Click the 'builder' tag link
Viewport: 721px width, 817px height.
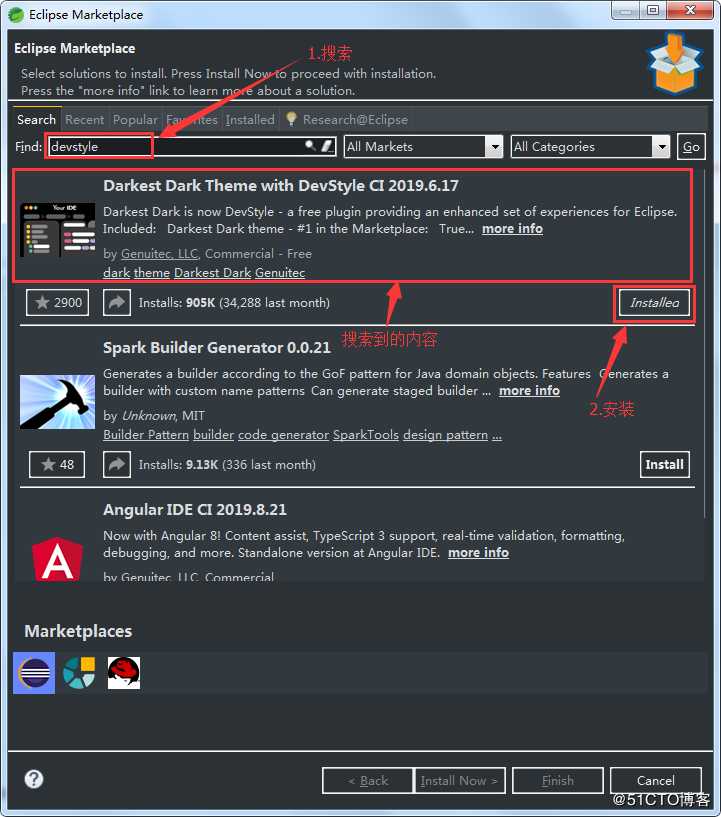(214, 435)
